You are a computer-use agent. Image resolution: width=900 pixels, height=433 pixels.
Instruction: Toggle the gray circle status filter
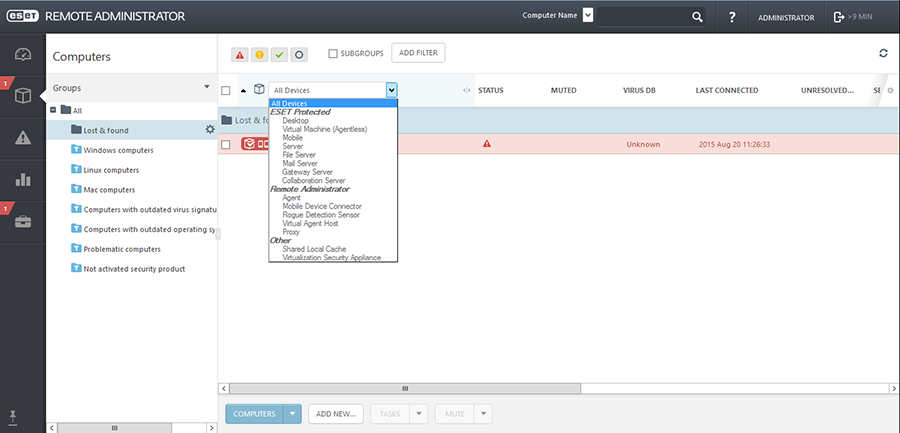coord(298,55)
